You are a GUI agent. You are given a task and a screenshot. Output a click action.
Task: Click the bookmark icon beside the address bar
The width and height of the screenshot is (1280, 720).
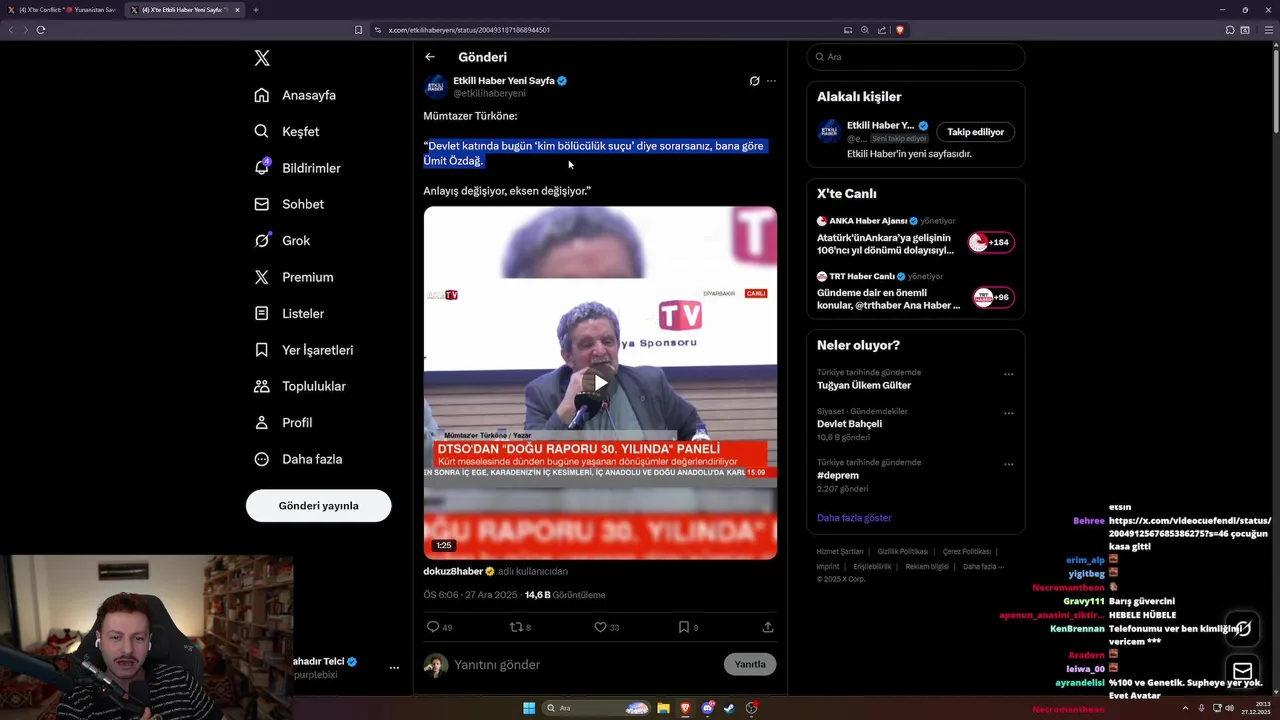point(358,30)
